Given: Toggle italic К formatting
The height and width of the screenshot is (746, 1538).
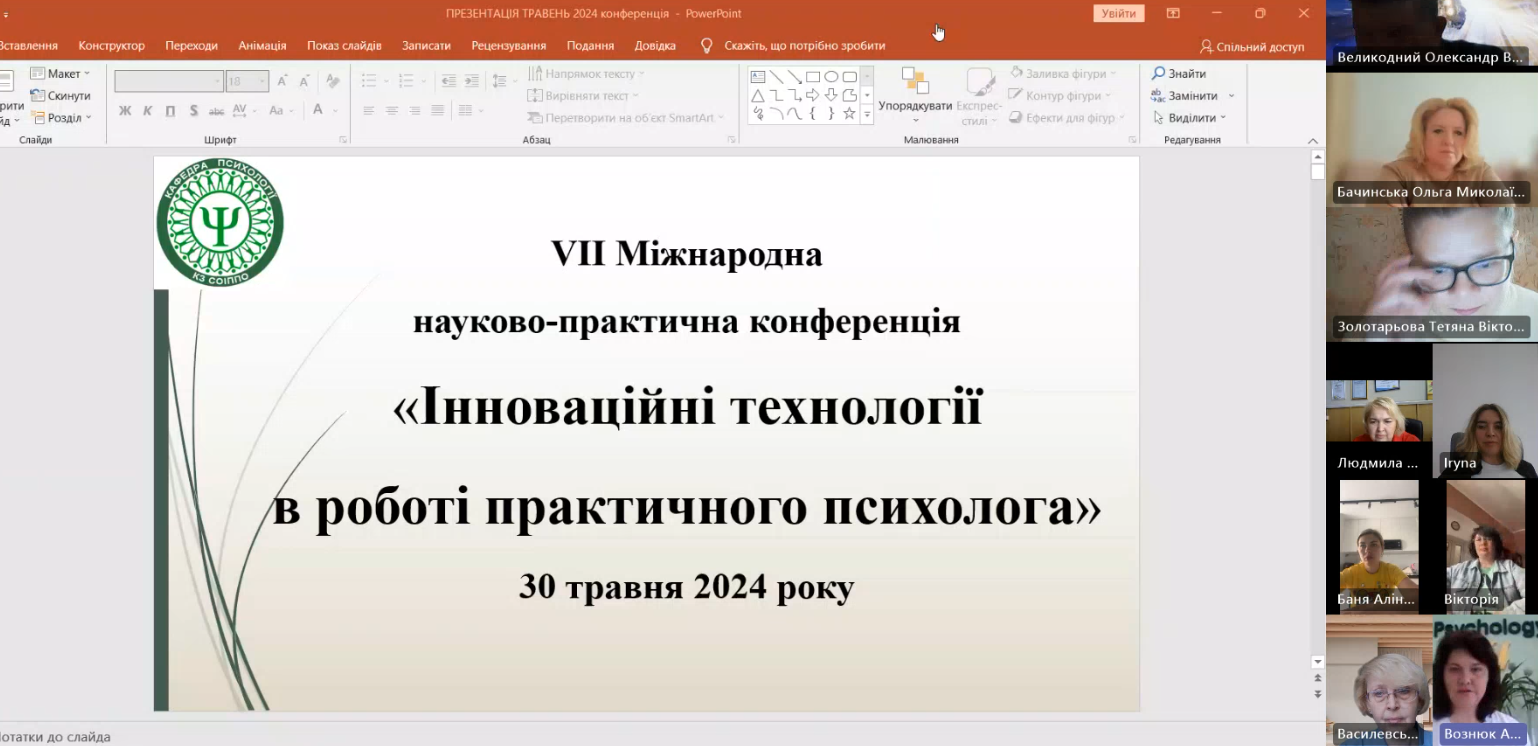Looking at the screenshot, I should [x=147, y=111].
